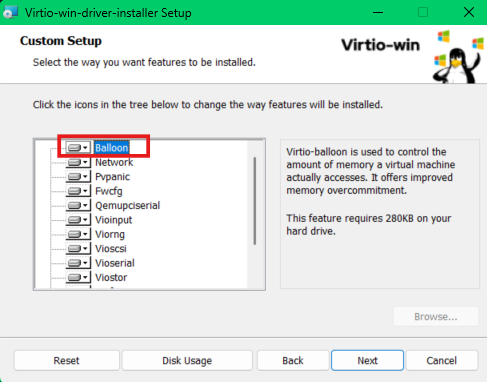487x382 pixels.
Task: Proceed with the Next button
Action: coord(367,360)
